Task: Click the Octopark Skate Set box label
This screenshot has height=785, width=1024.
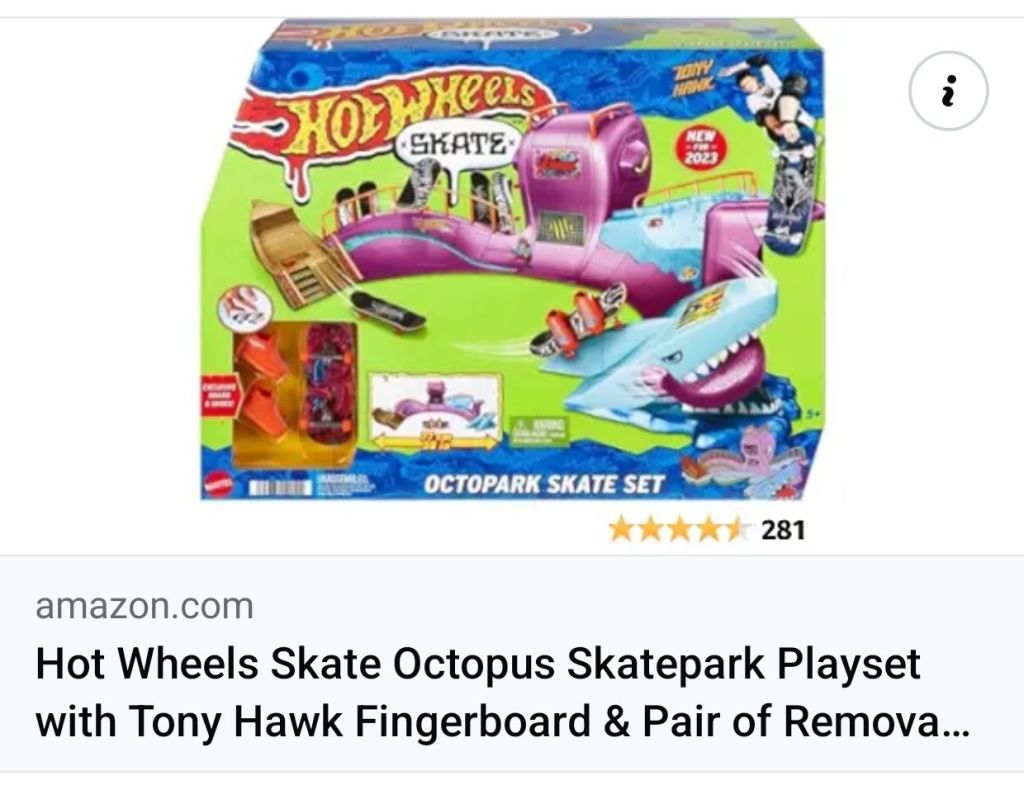Action: coord(543,485)
